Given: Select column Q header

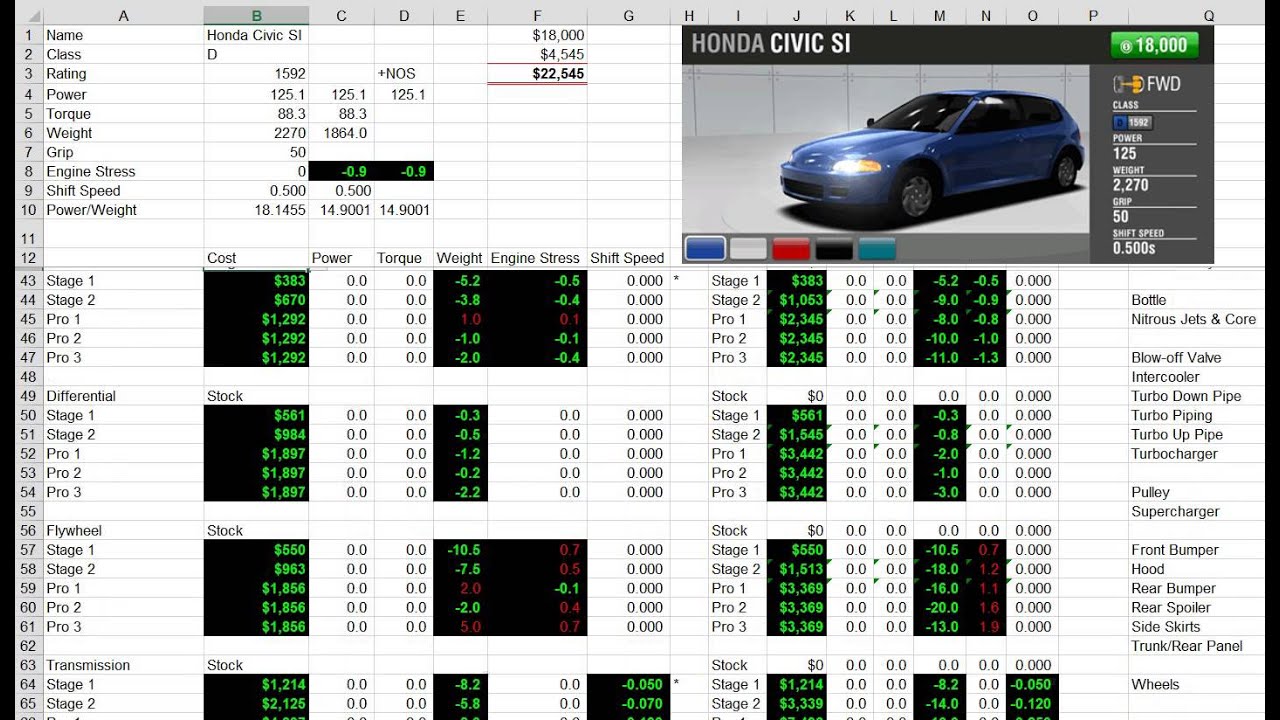Looking at the screenshot, I should [x=1209, y=16].
